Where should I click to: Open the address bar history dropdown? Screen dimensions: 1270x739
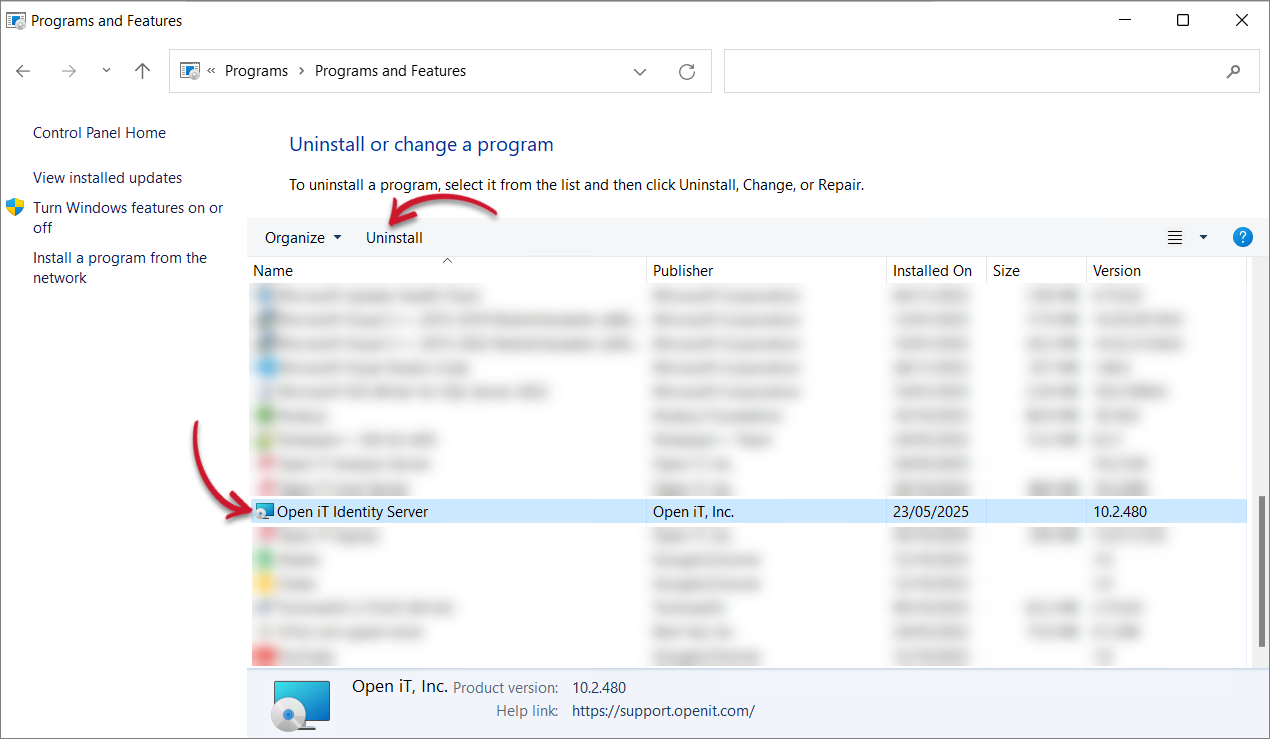pos(640,71)
